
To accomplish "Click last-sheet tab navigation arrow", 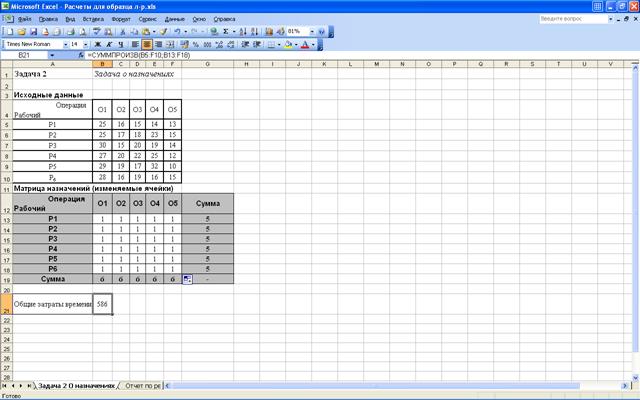I will [29, 386].
